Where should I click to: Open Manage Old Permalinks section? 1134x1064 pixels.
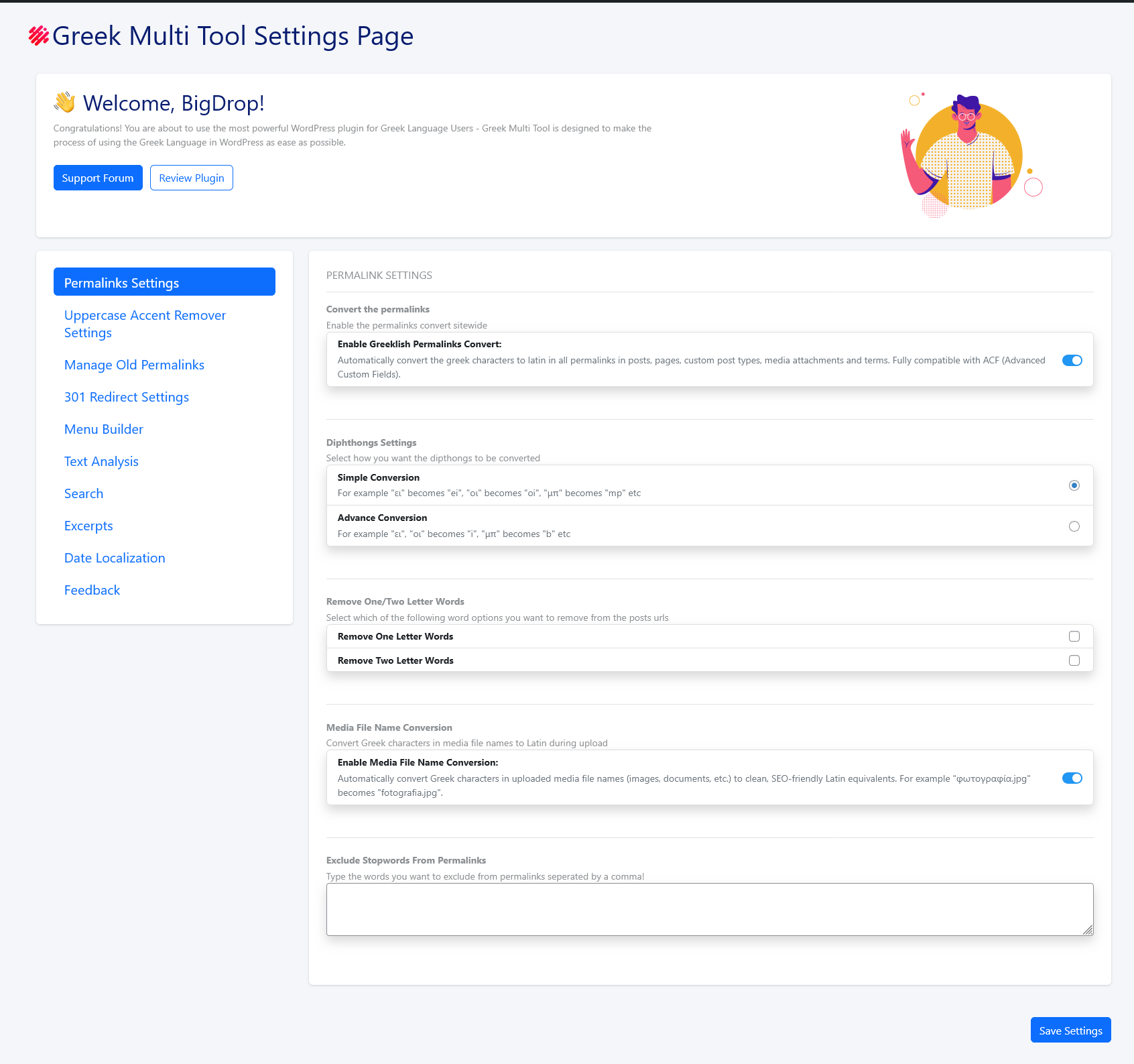[134, 365]
